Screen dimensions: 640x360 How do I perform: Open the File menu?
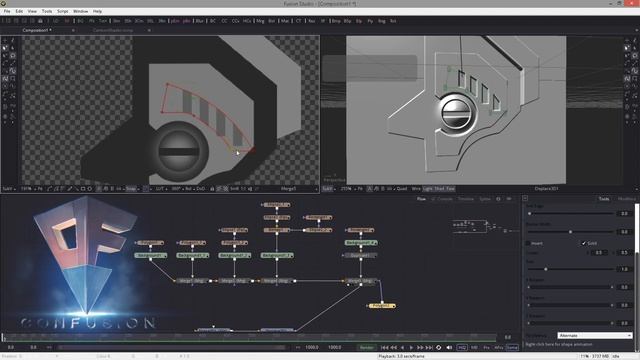pyautogui.click(x=7, y=11)
